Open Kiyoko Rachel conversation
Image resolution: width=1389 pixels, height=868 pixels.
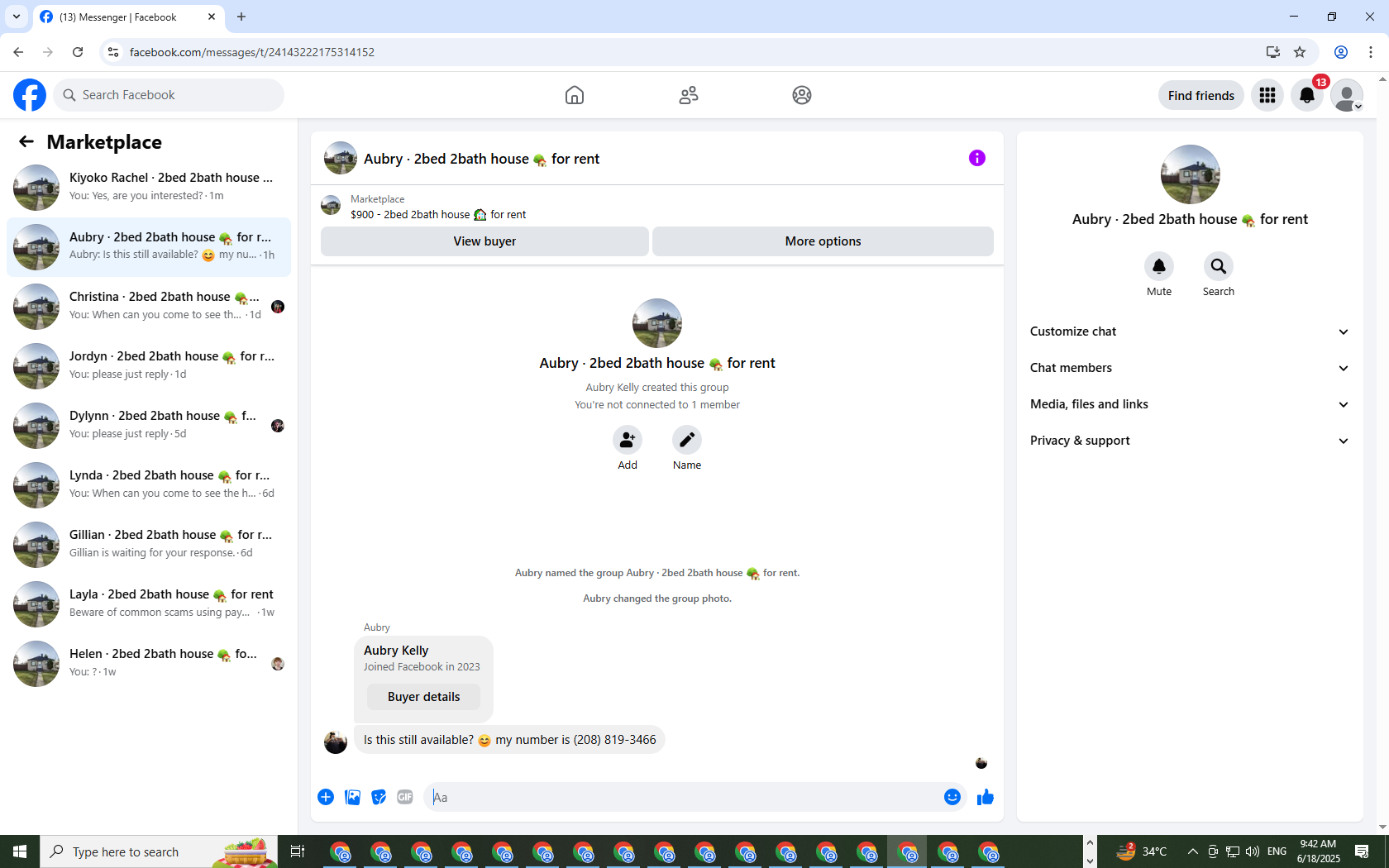pos(149,187)
